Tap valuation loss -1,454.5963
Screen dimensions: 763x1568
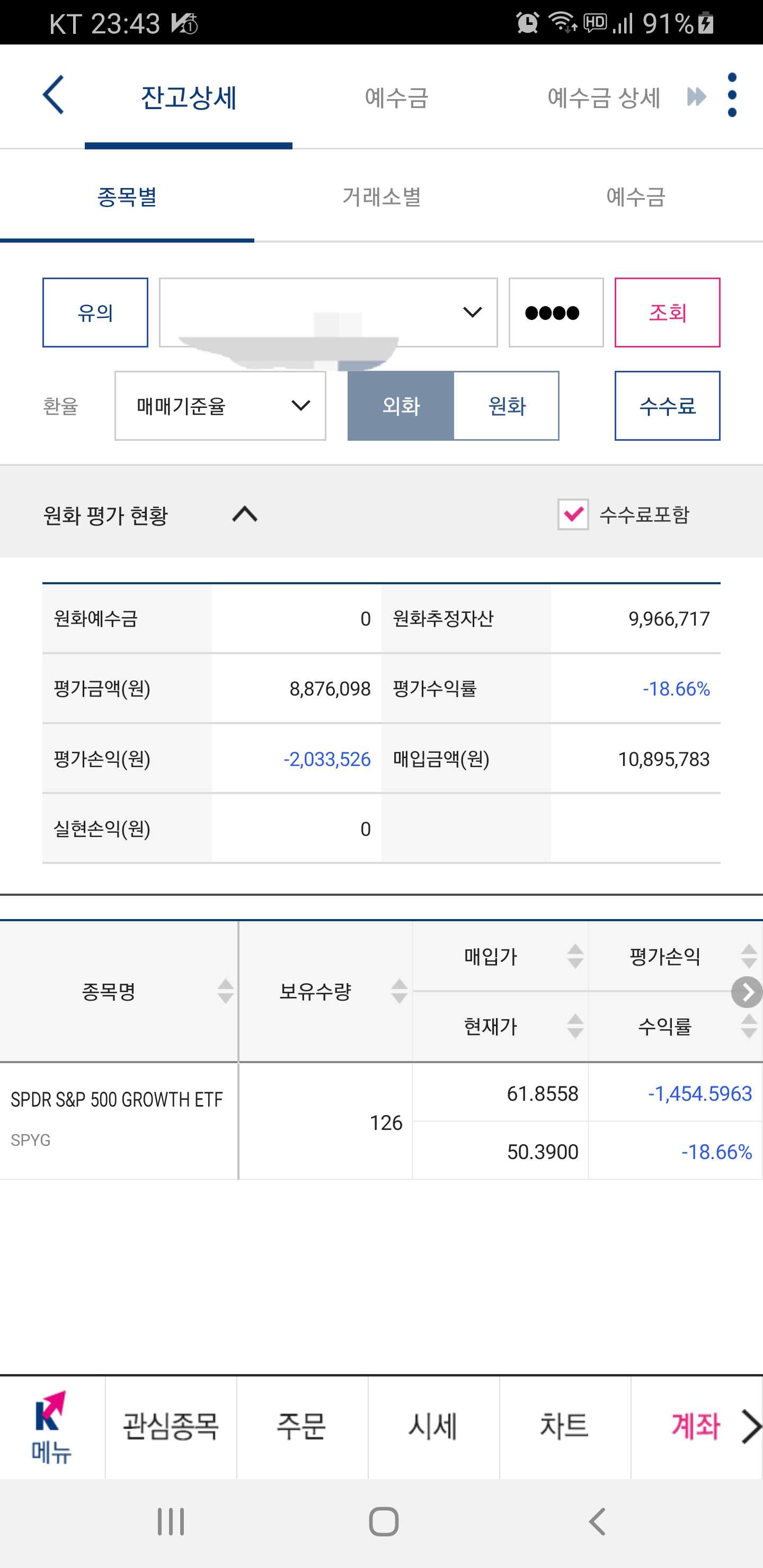click(x=700, y=1094)
